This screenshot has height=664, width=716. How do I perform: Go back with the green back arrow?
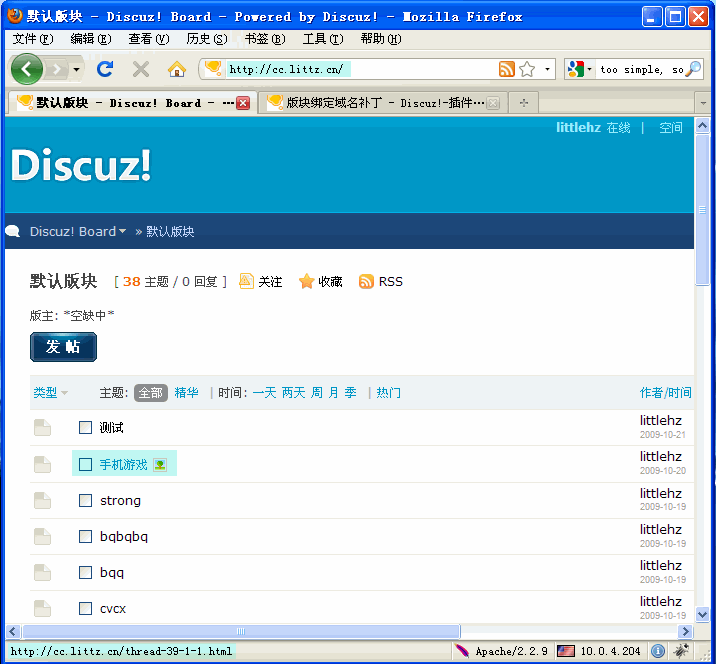[x=26, y=69]
